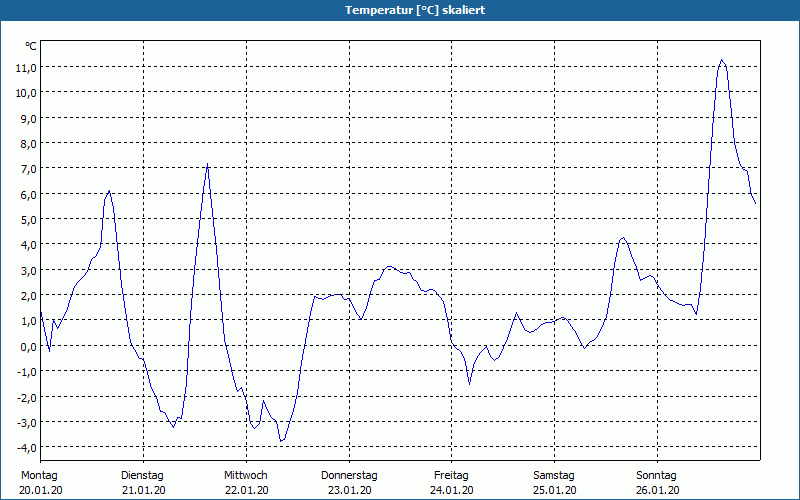Click the -4,0 y-axis tick label
This screenshot has height=500, width=800.
click(25, 447)
